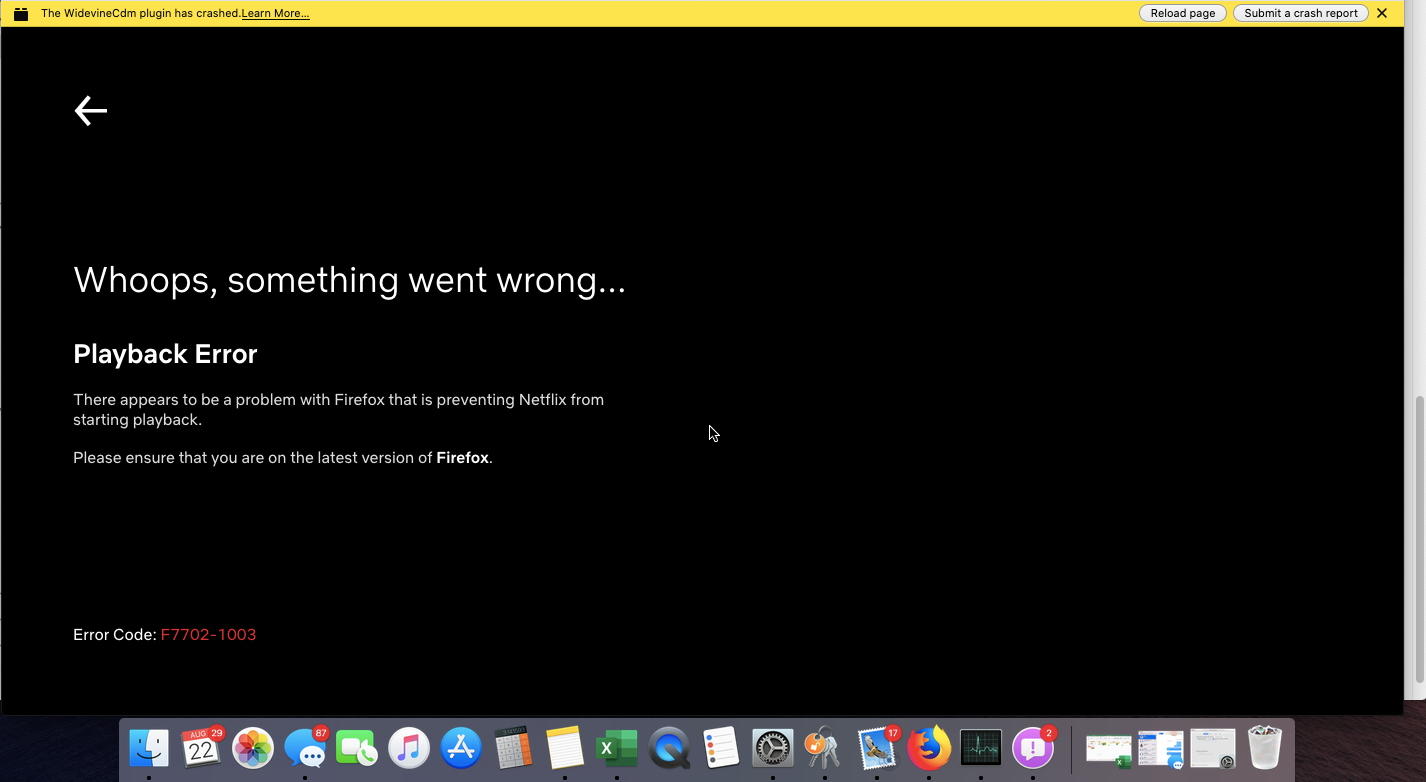
Task: Click the red error code F7702-1003
Action: point(208,634)
